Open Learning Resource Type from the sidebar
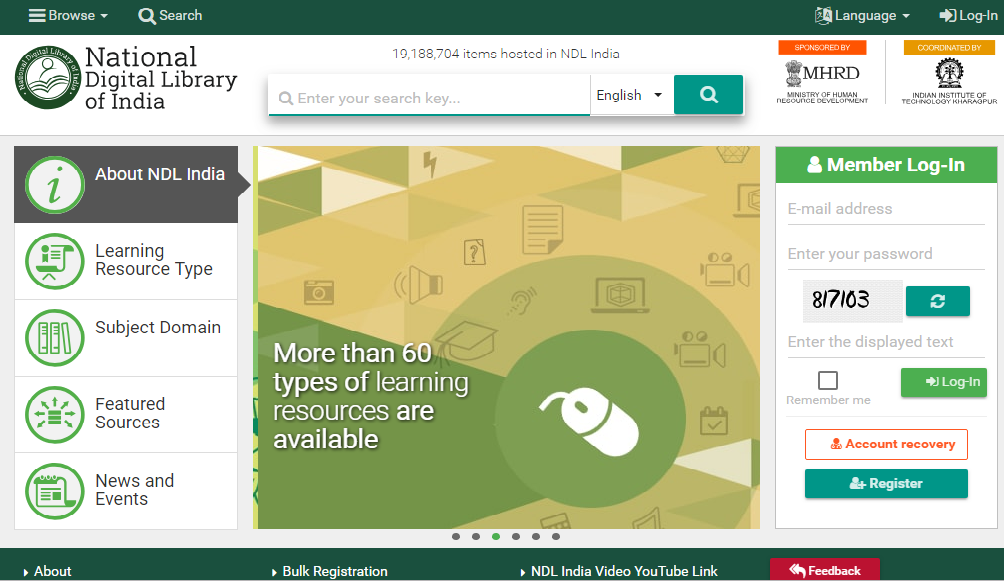Screen dimensions: 1004x582 [x=55, y=261]
